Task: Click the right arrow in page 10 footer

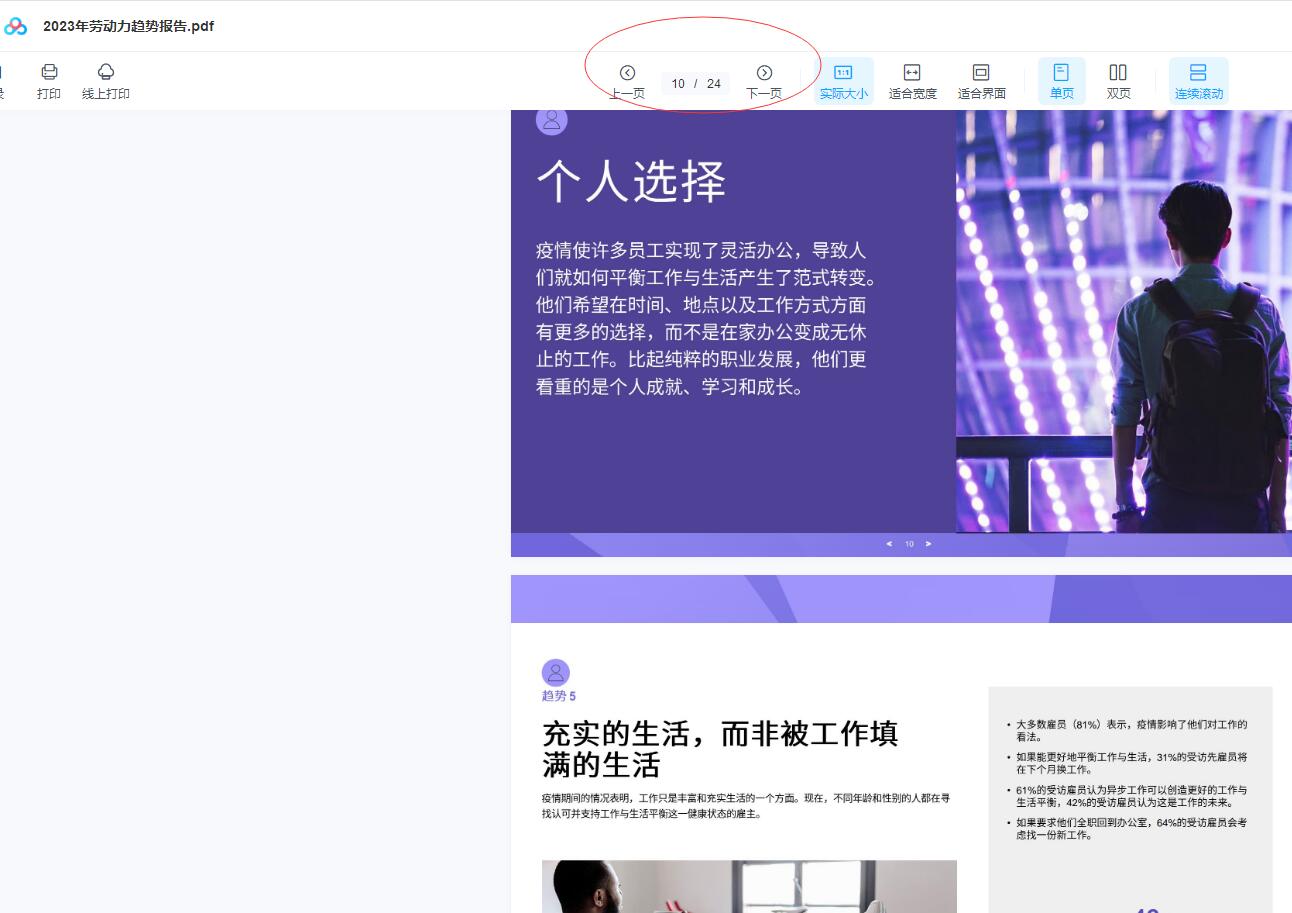Action: pyautogui.click(x=929, y=544)
